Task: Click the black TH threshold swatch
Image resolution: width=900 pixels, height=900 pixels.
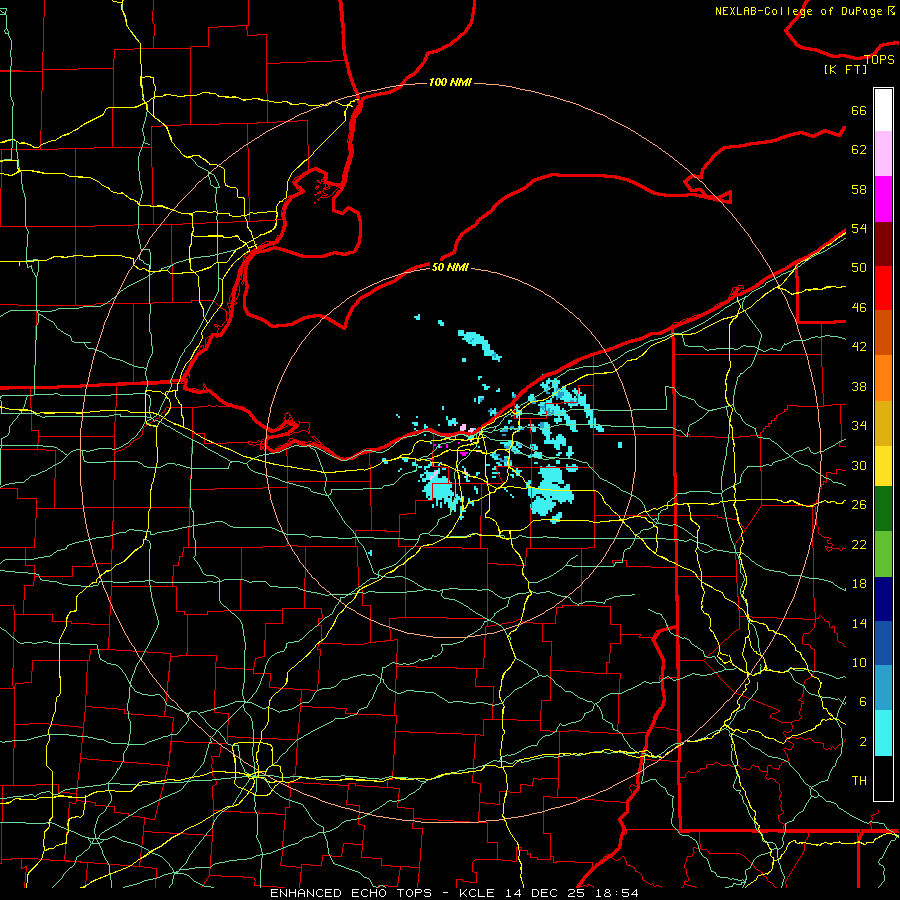Action: click(x=883, y=778)
